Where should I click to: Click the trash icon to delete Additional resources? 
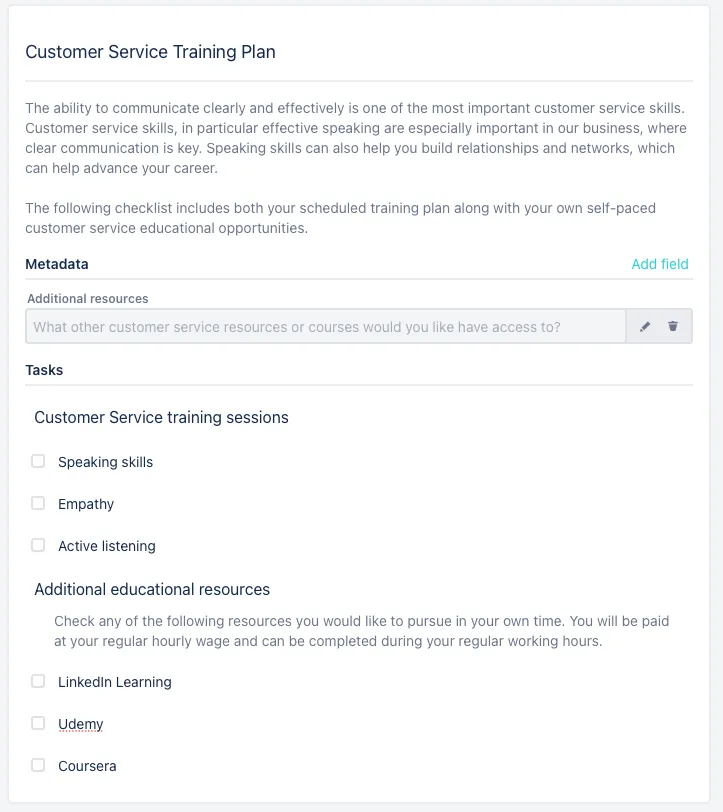point(673,325)
